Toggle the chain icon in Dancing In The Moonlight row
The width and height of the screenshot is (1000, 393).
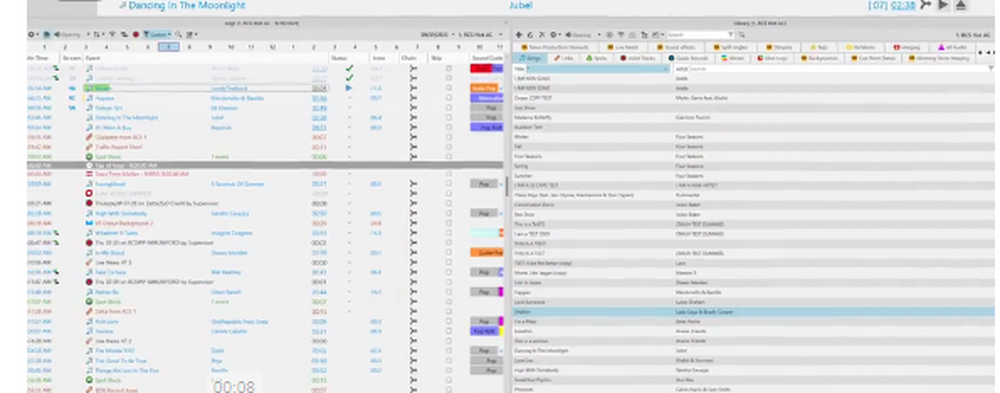point(413,117)
